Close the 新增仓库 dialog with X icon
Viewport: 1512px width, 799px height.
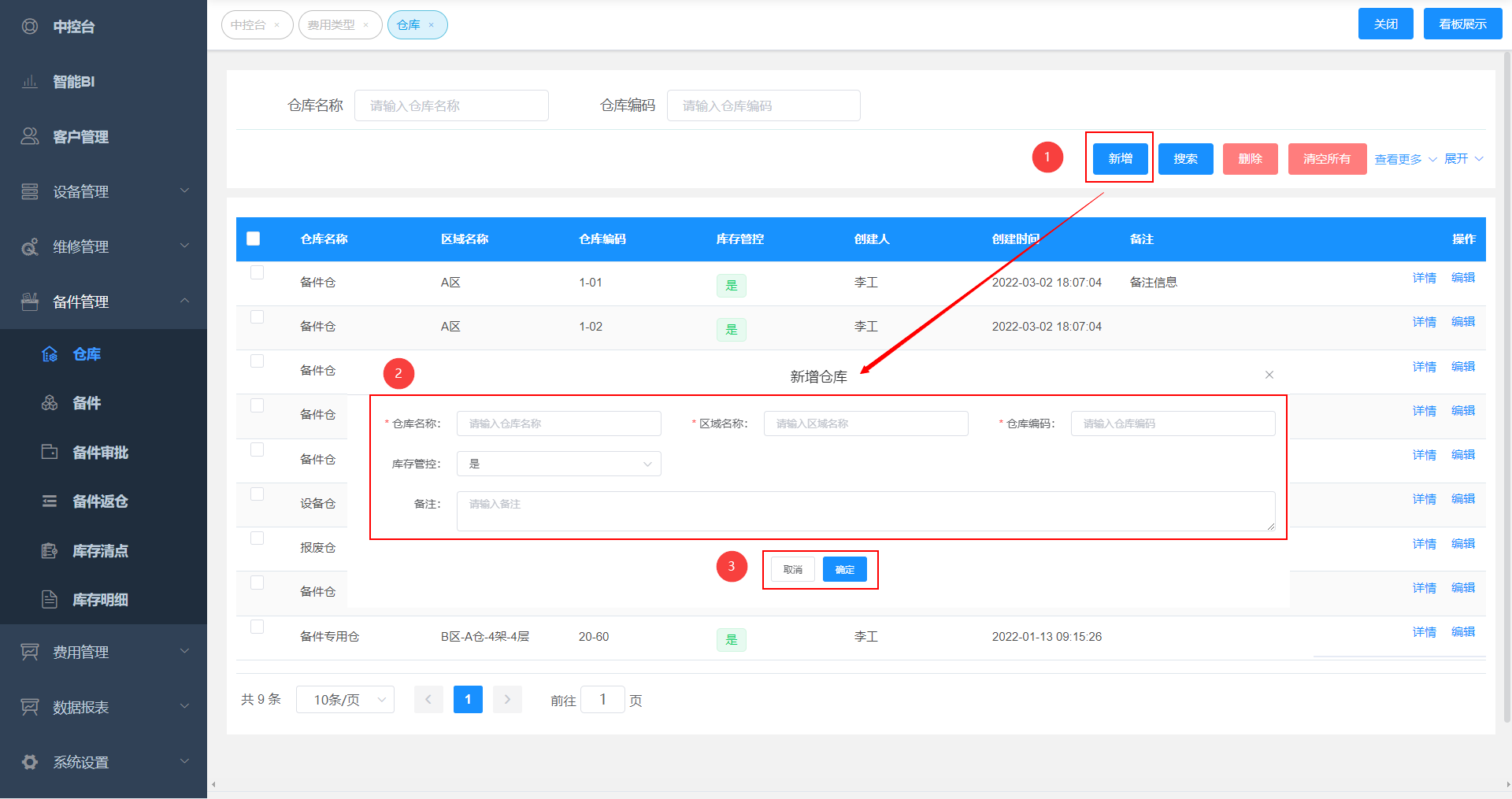point(1269,375)
